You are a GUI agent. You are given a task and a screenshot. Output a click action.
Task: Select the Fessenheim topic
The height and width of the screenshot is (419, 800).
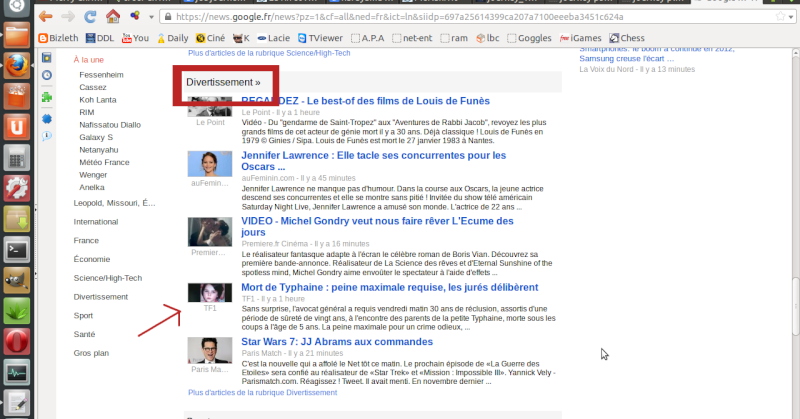pyautogui.click(x=101, y=75)
